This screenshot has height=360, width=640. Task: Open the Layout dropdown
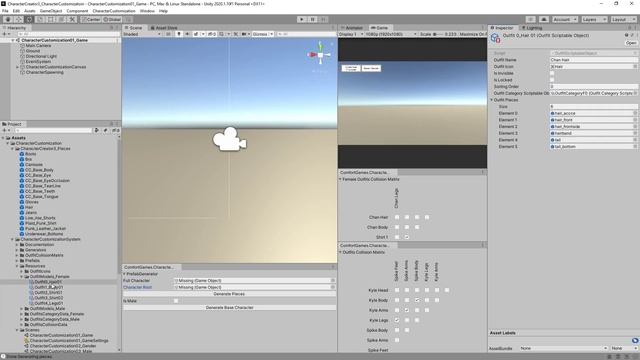coord(623,19)
